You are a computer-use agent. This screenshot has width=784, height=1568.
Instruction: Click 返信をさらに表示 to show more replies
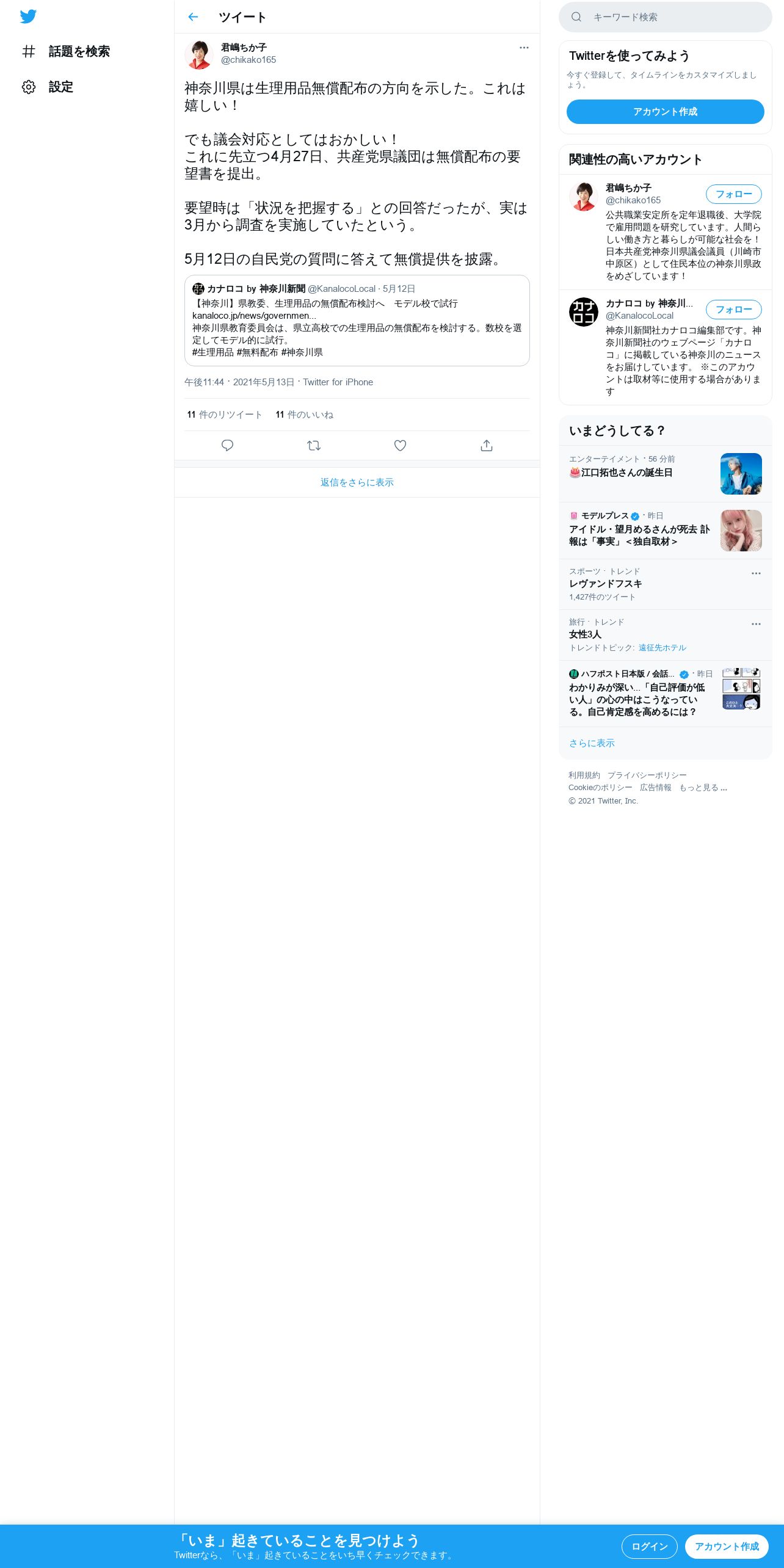tap(357, 482)
